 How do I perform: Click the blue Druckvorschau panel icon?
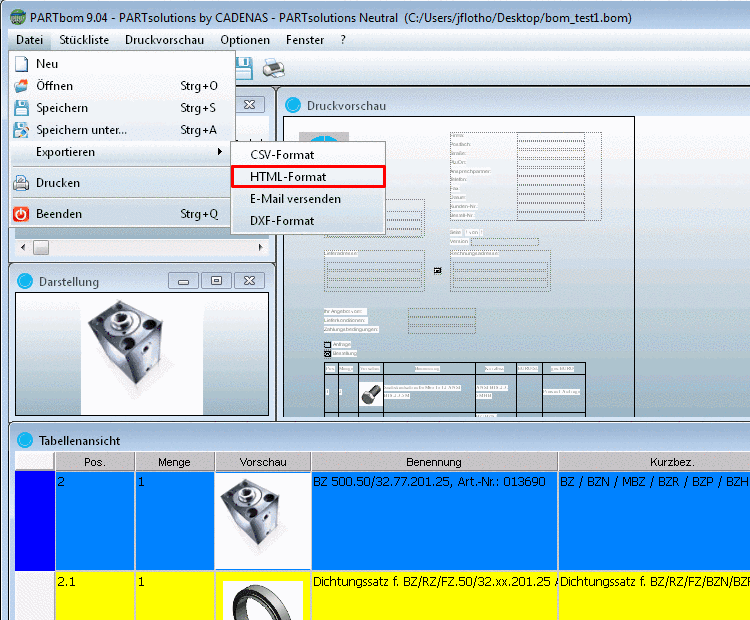(293, 105)
